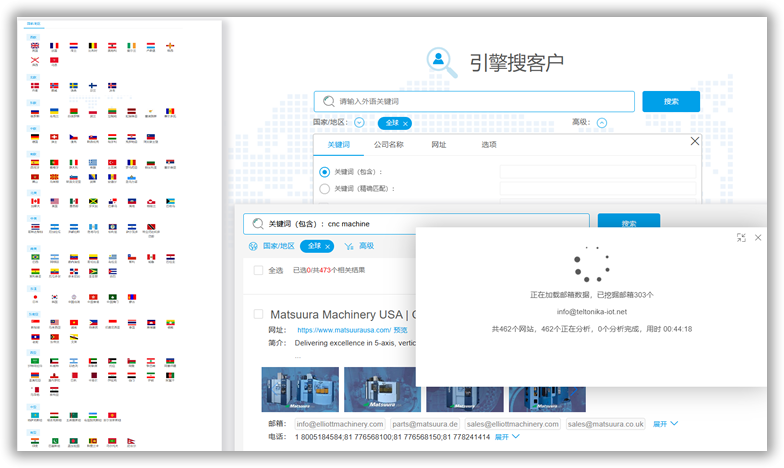The height and width of the screenshot is (468, 784).
Task: Select the Kazakhstan flag
Action: click(x=35, y=415)
